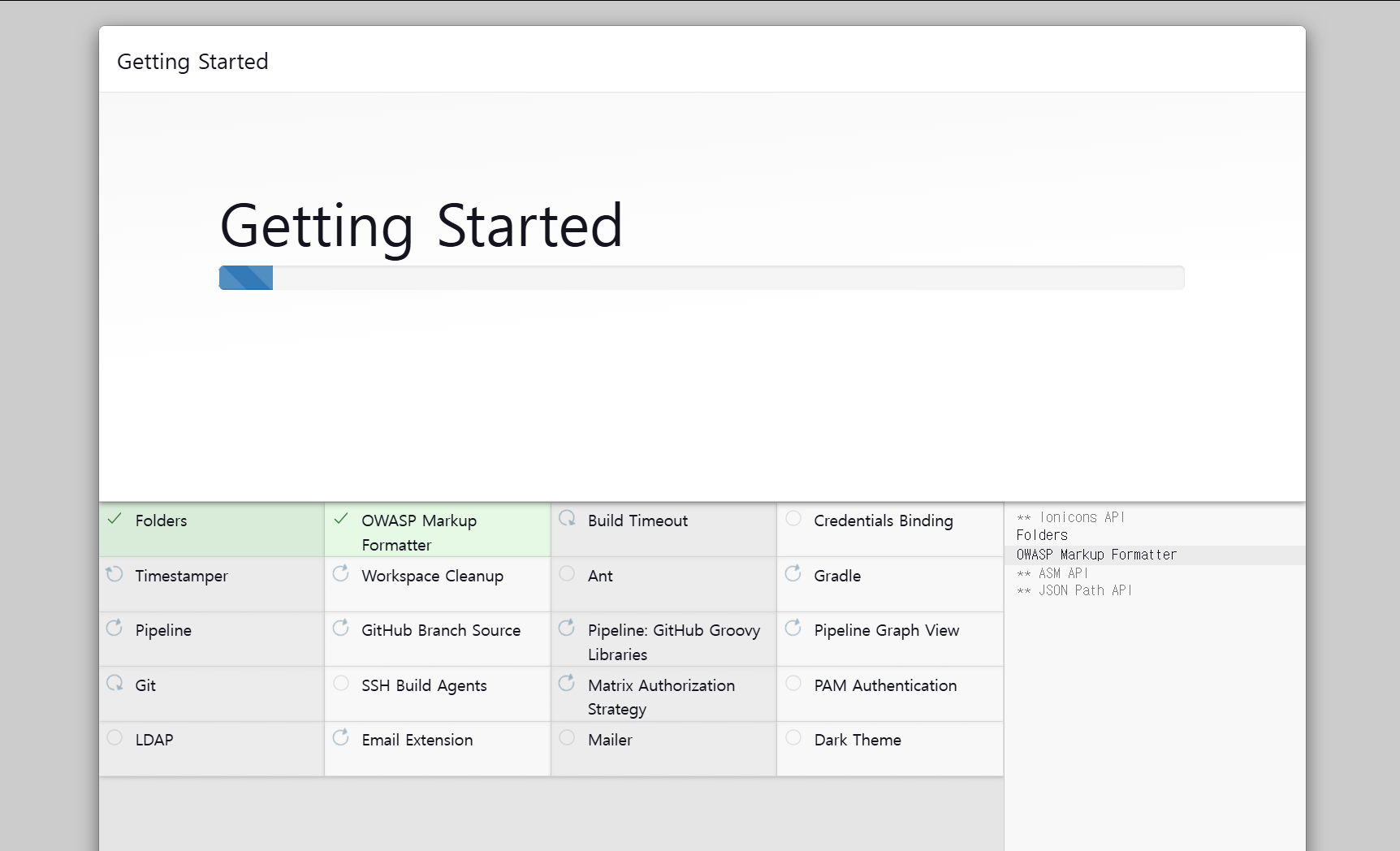The image size is (1400, 851).
Task: Click the installation progress bar
Action: coord(701,278)
